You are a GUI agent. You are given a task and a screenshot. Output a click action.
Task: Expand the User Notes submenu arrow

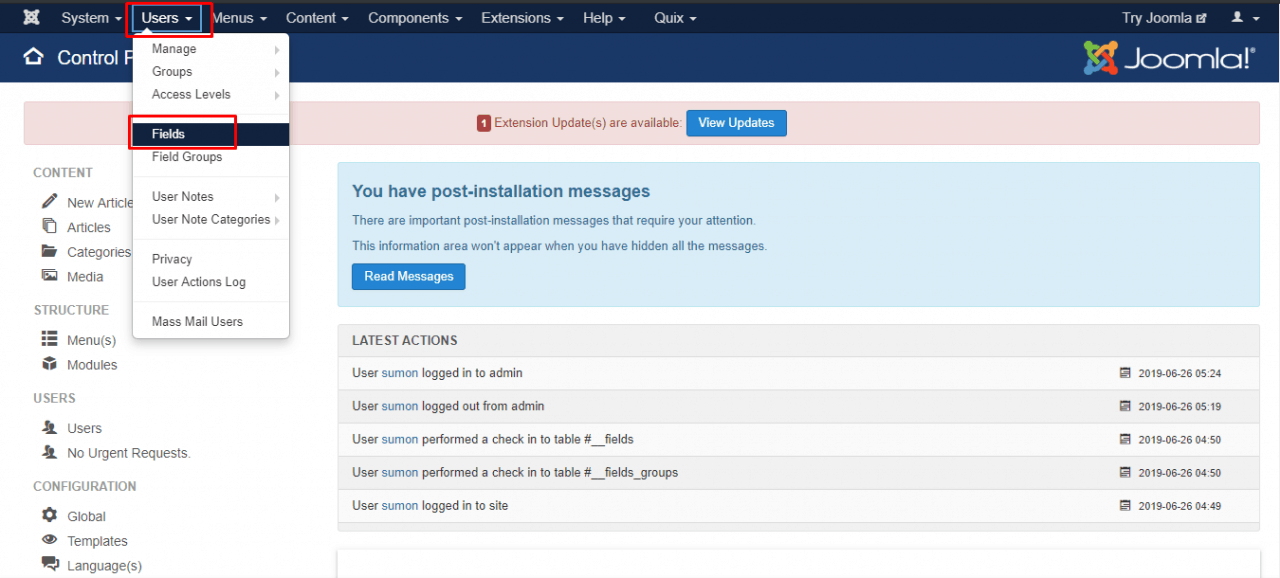coord(277,196)
